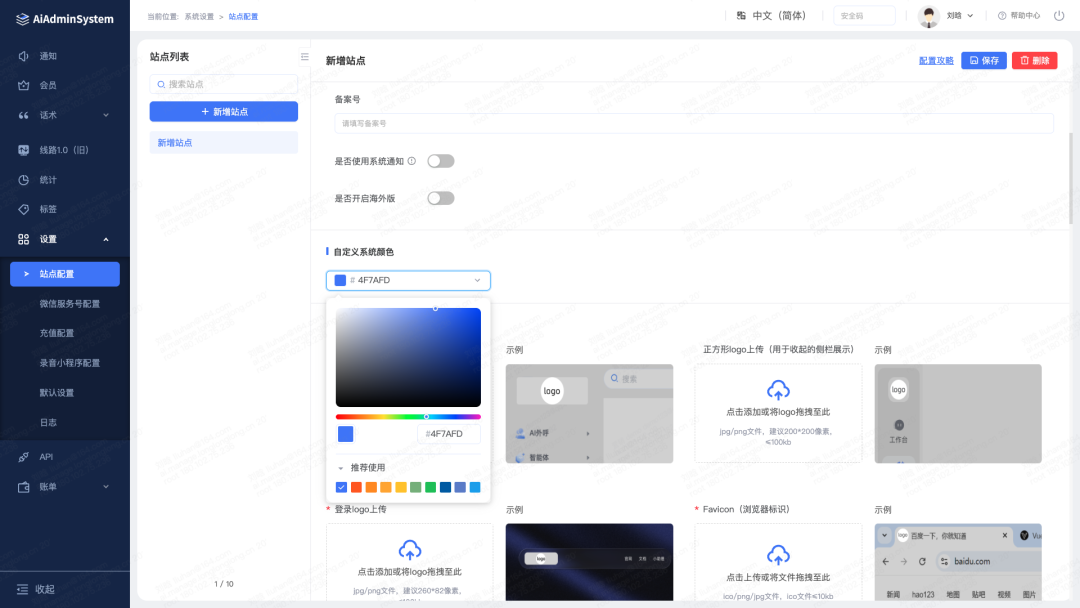Expand the 账单 sidebar menu
Screen dimensions: 1080x608
64,486
